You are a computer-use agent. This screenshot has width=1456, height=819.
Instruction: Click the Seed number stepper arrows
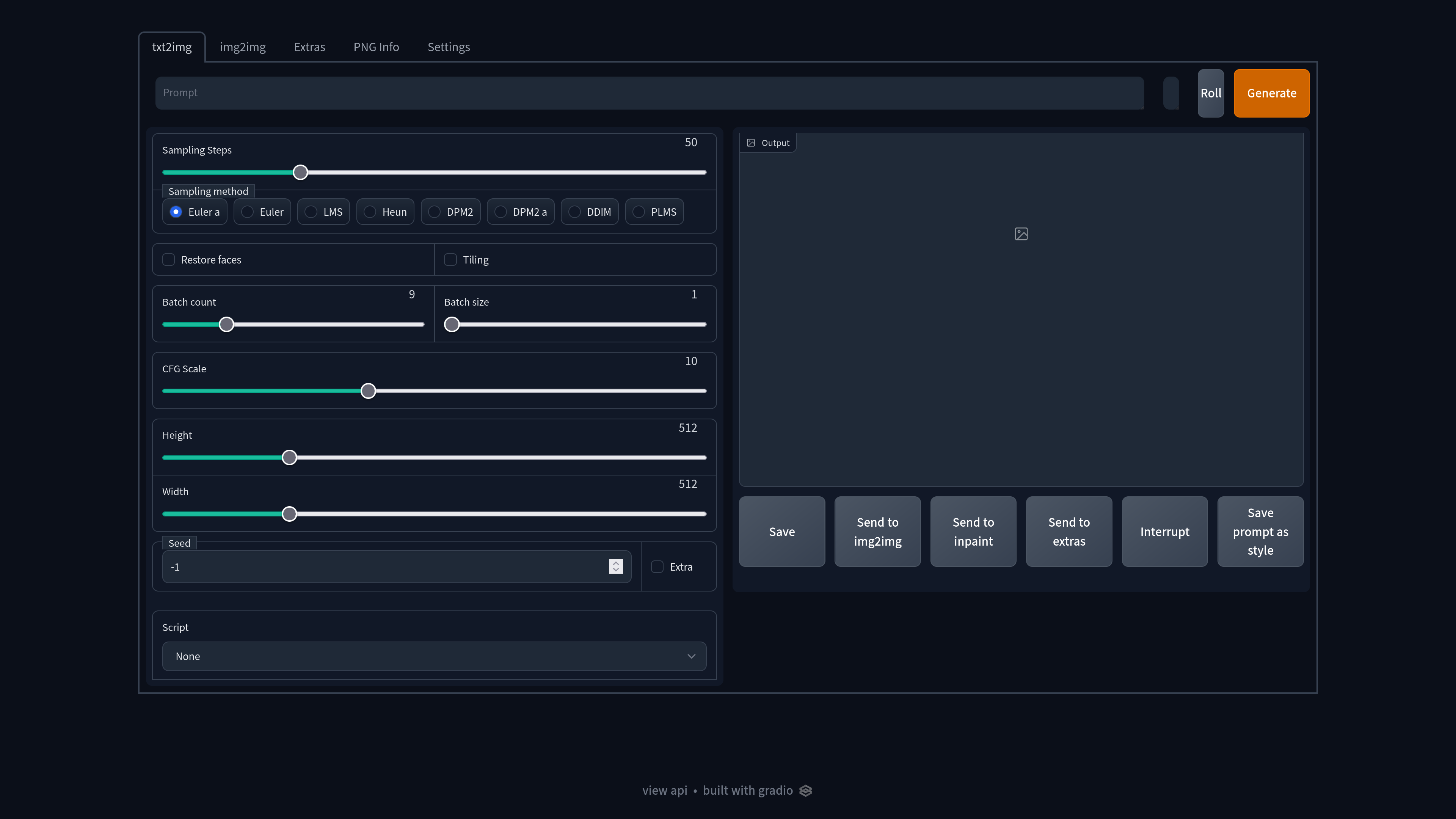pyautogui.click(x=615, y=566)
